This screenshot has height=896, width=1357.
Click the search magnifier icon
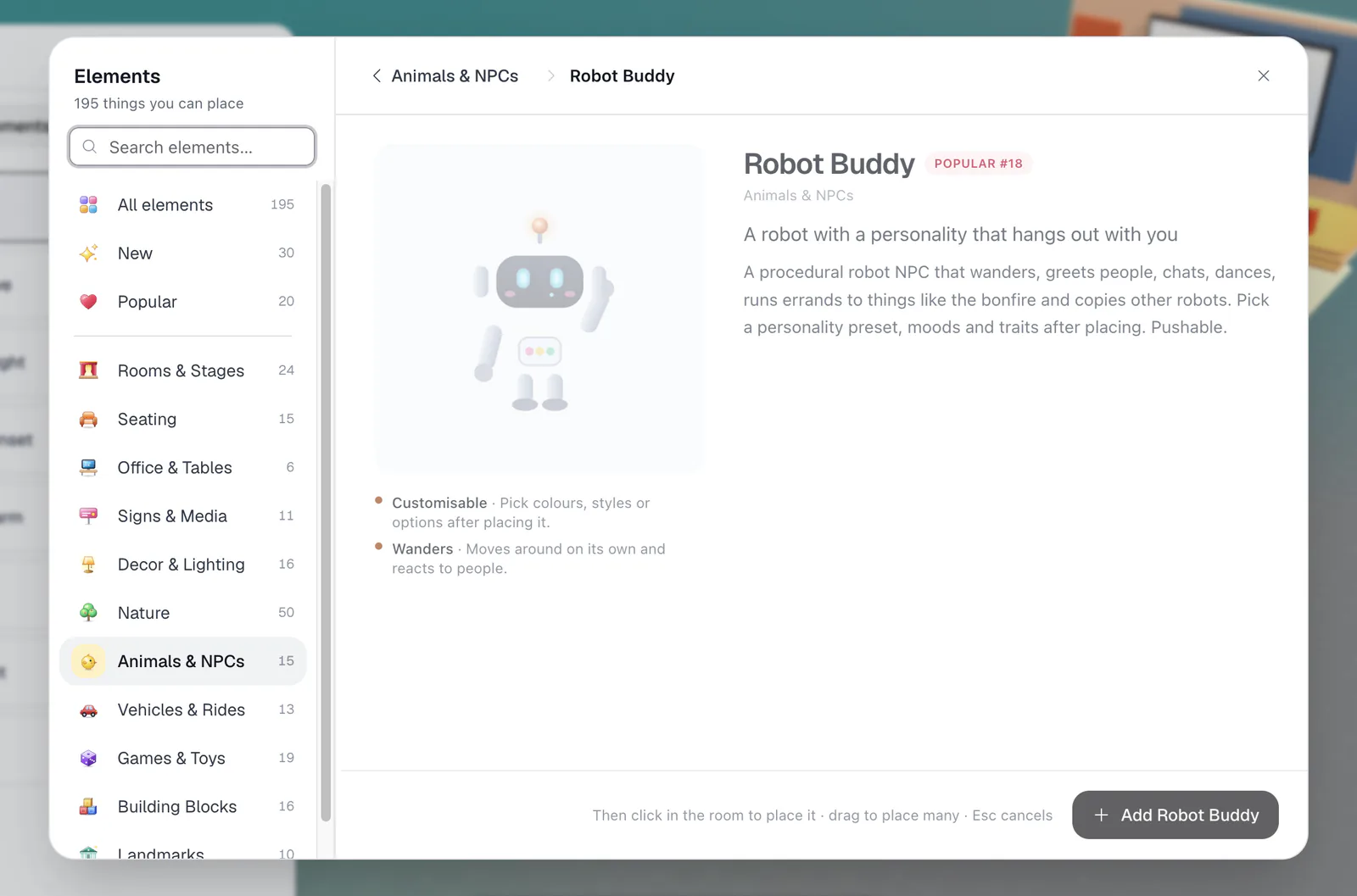[89, 147]
